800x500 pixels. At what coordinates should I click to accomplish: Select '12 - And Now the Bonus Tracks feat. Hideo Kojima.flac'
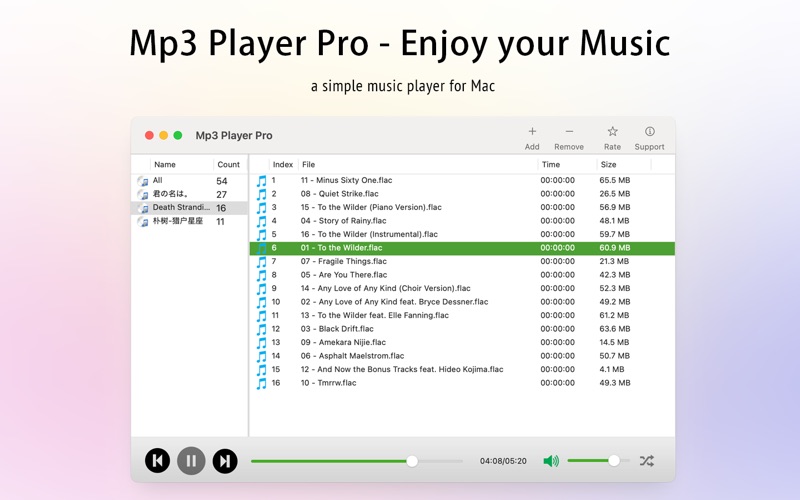coord(402,369)
